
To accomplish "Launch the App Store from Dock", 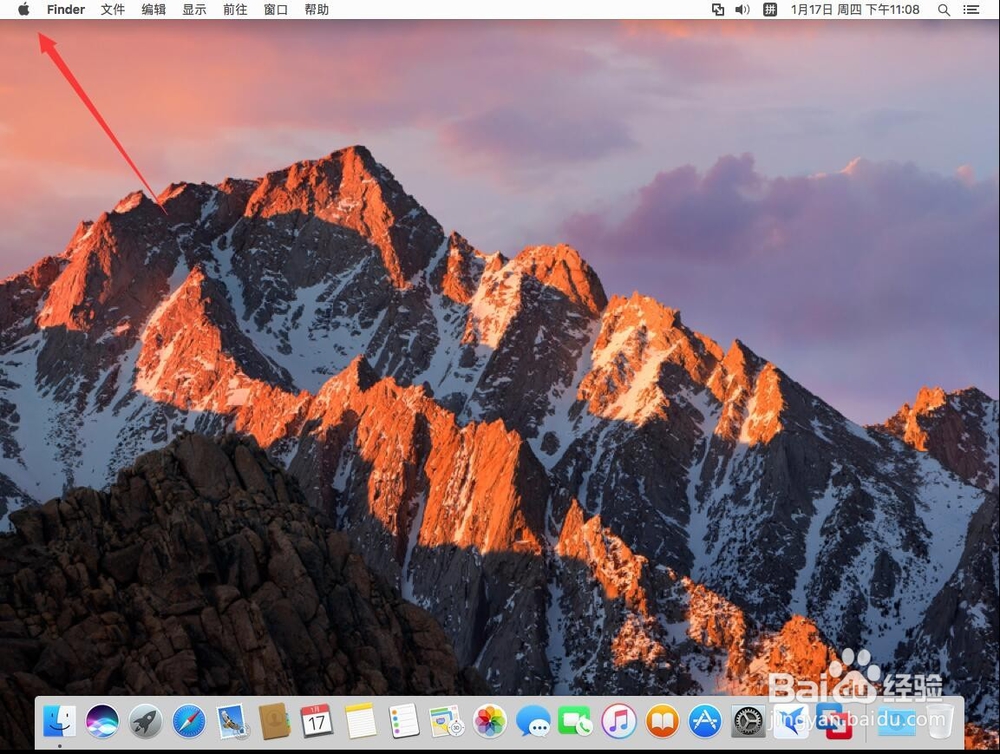I will [x=705, y=721].
